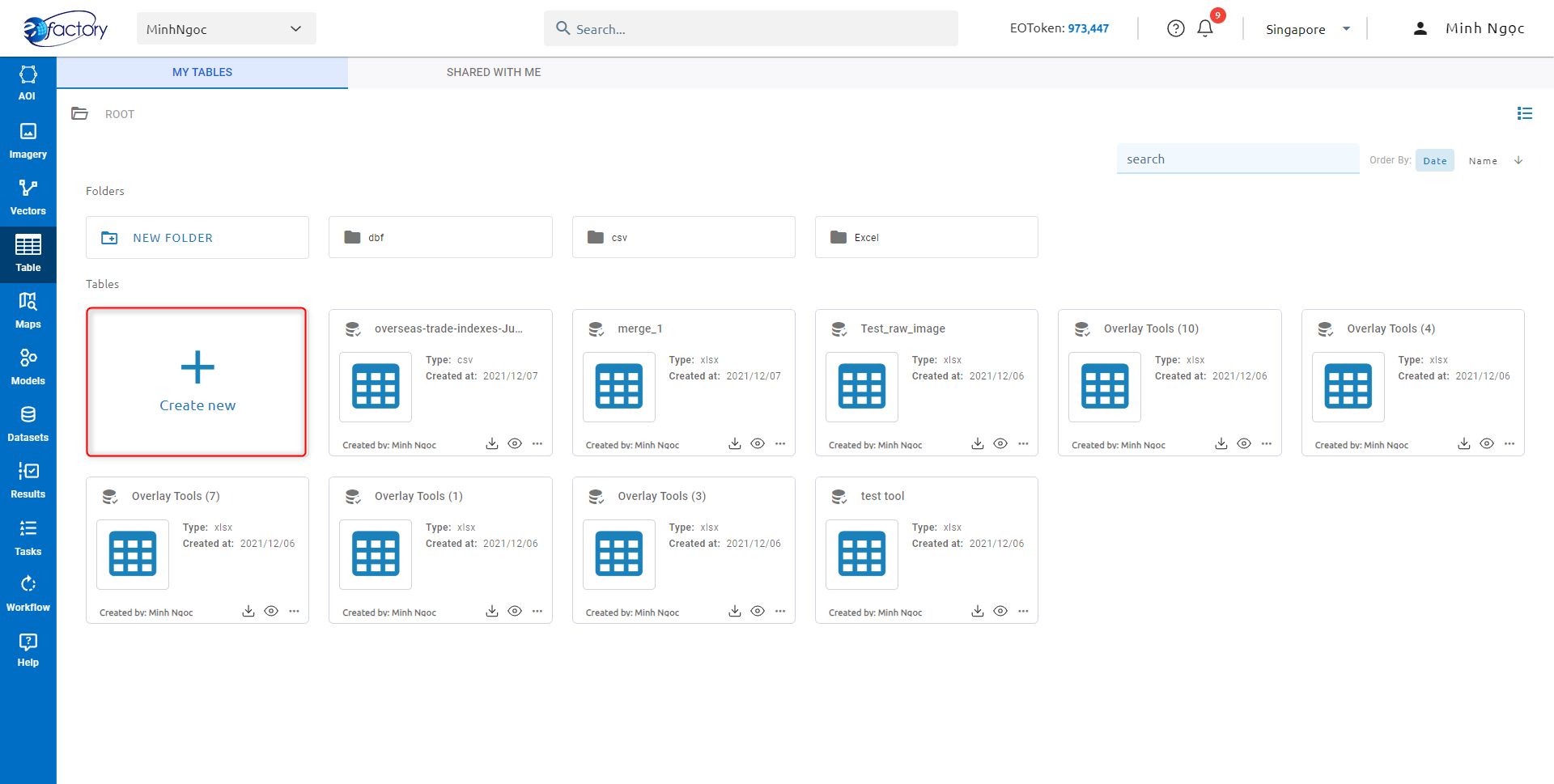Open MinhNgoc workspace dropdown
The image size is (1554, 784).
(x=226, y=29)
